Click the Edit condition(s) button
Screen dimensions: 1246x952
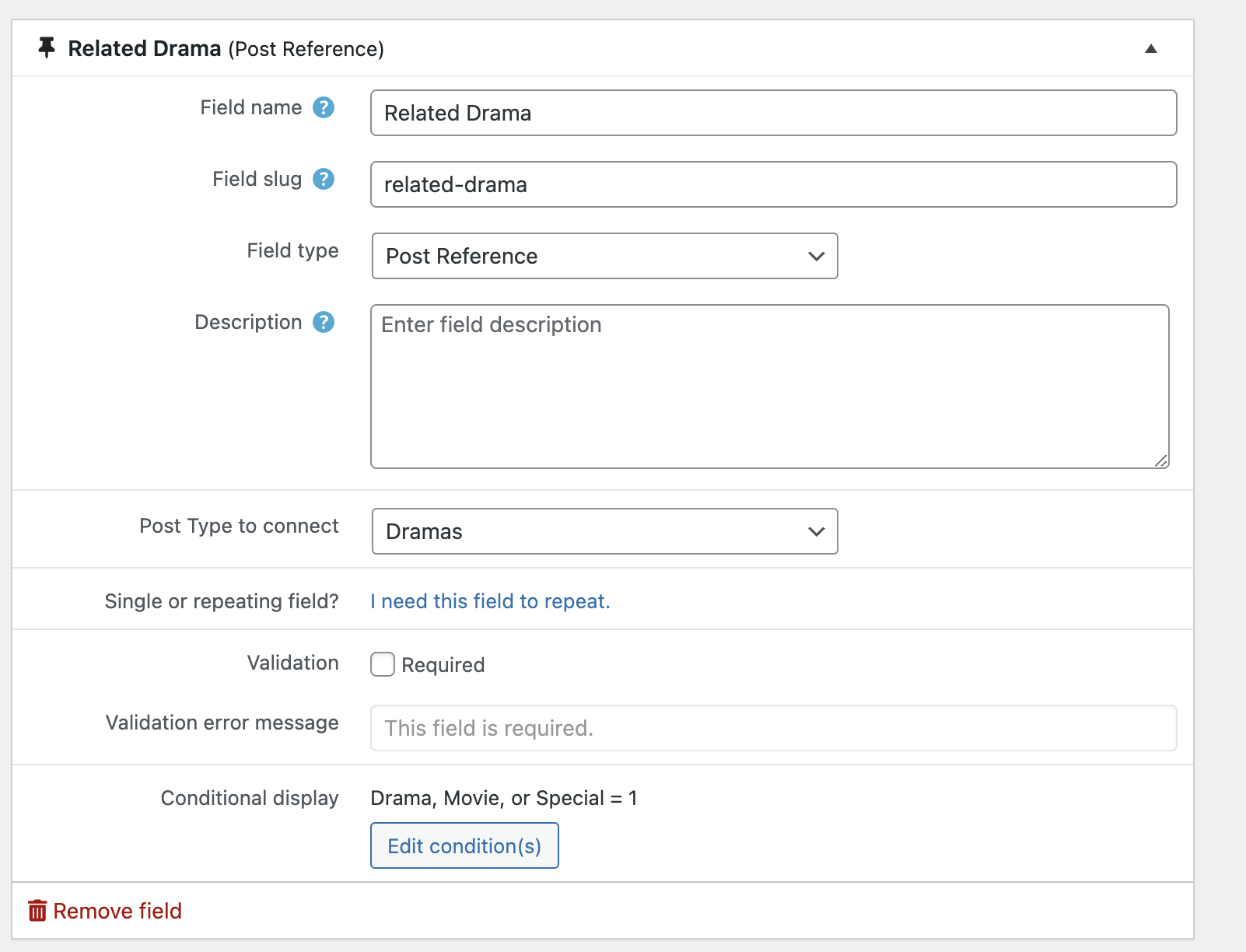(464, 845)
